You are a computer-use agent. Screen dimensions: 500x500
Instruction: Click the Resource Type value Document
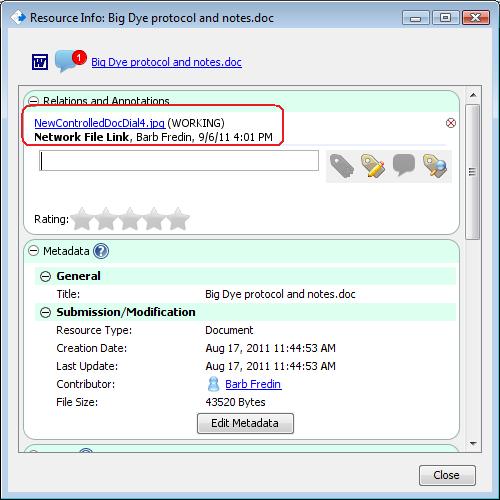[229, 330]
